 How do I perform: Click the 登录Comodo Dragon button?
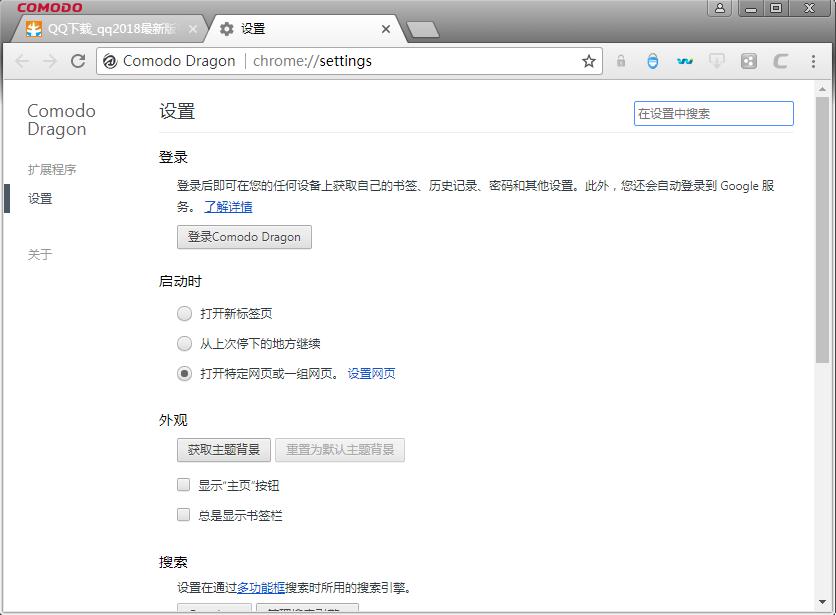pos(244,237)
